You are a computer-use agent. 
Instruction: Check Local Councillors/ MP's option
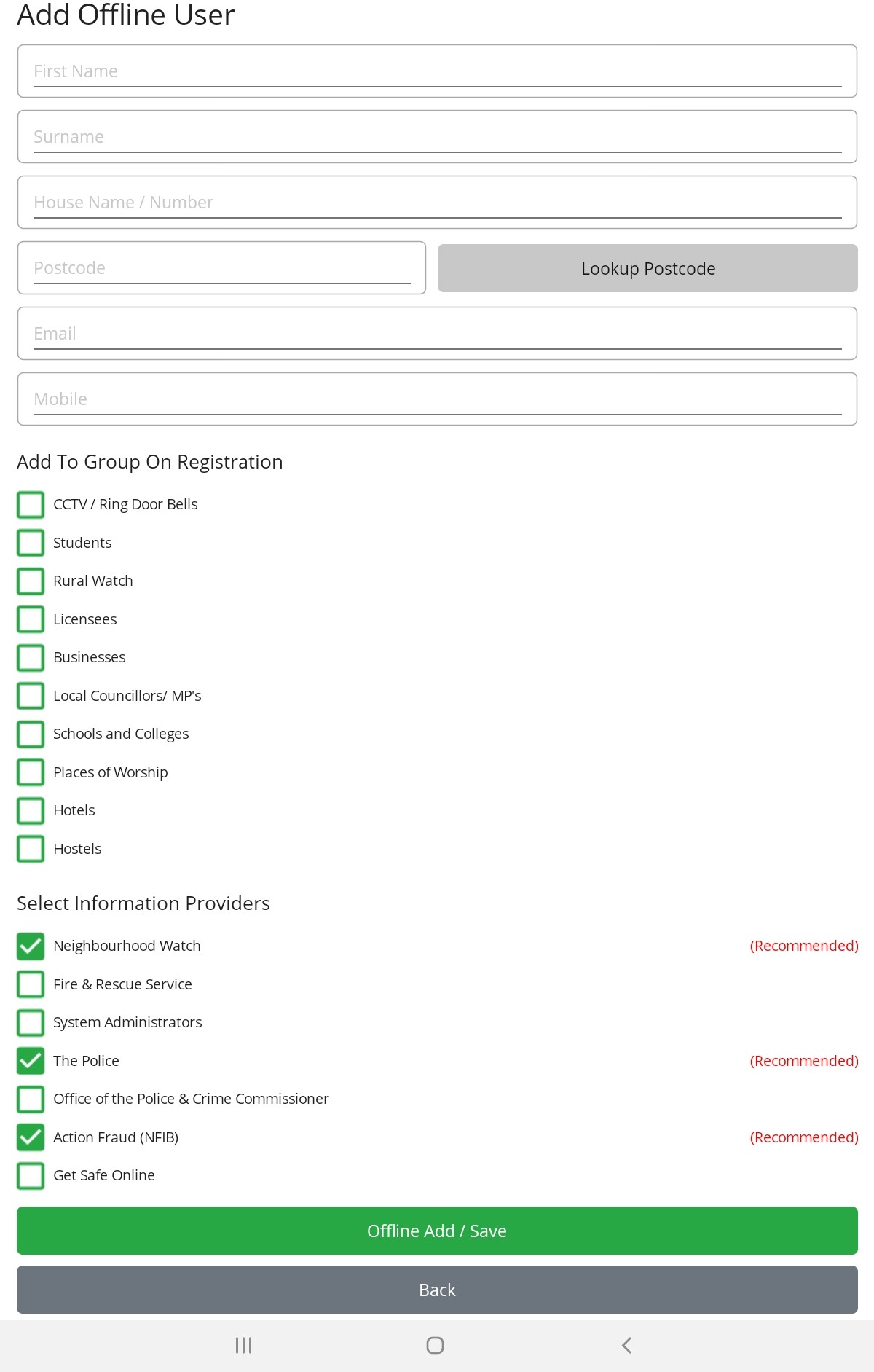pyautogui.click(x=31, y=696)
